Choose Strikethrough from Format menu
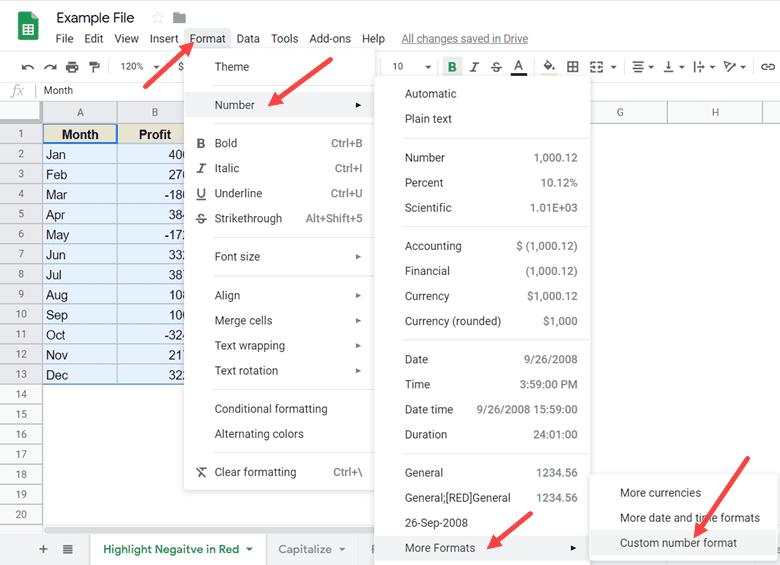This screenshot has width=780, height=565. [x=279, y=218]
